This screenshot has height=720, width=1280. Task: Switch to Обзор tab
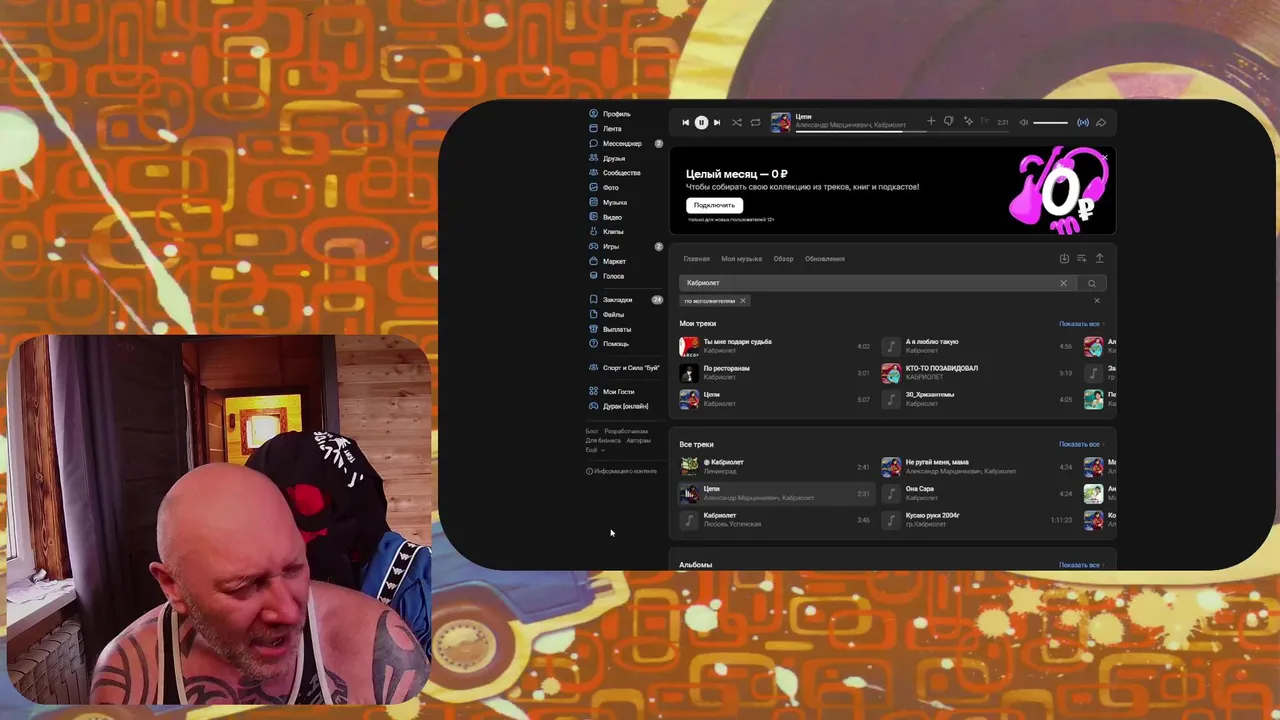783,259
